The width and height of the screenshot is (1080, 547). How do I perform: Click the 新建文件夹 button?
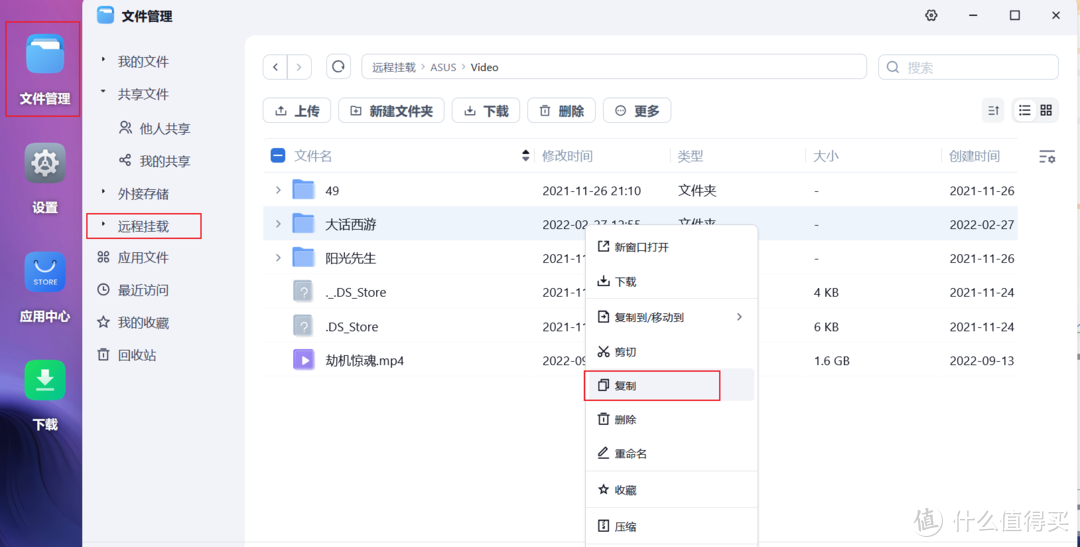391,110
